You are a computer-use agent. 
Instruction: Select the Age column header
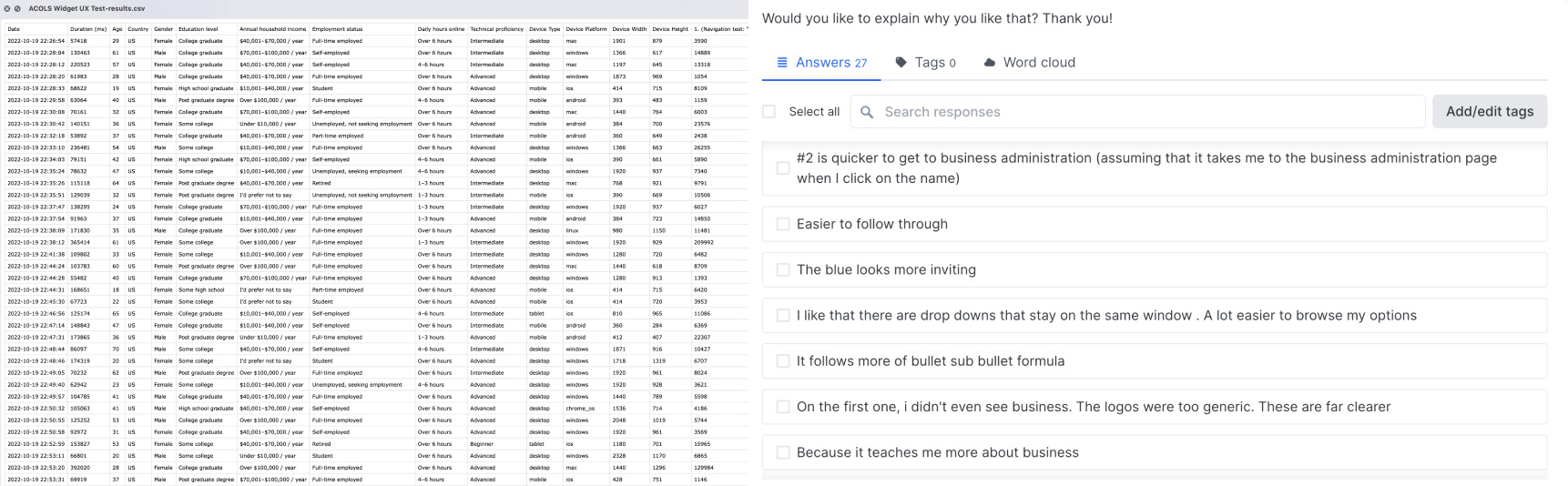pos(117,29)
